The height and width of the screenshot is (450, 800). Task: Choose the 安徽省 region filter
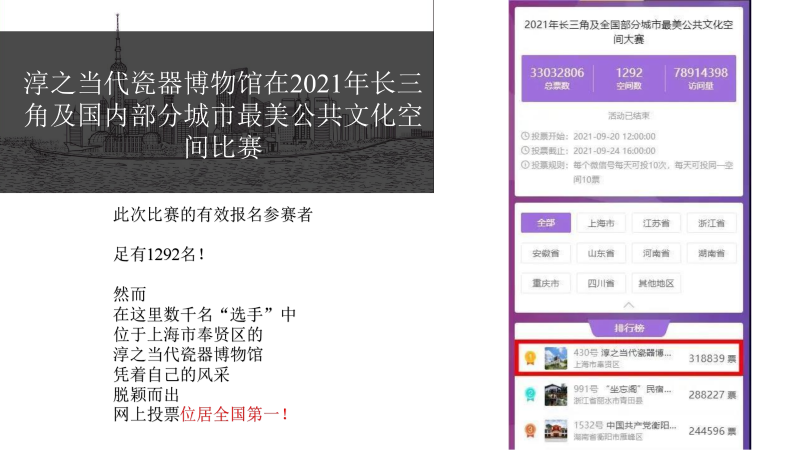tap(546, 253)
